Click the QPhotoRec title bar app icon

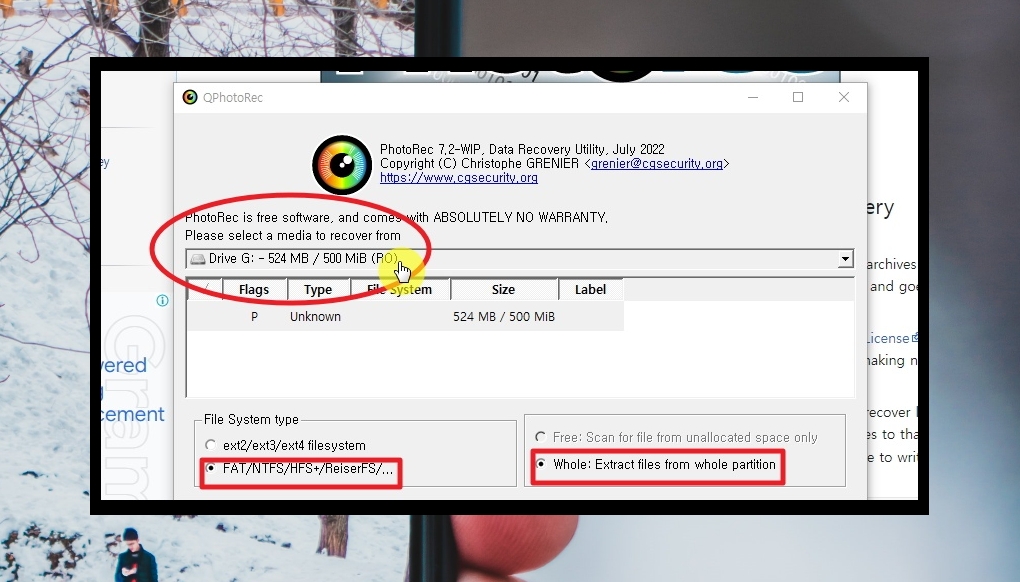pos(190,98)
